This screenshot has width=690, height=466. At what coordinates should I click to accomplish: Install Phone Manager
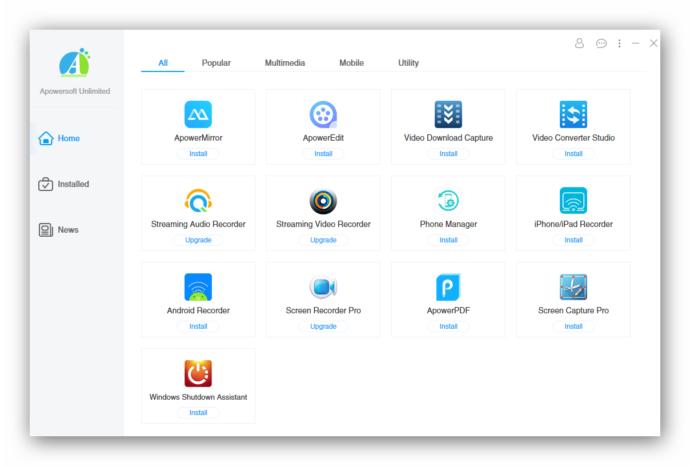pyautogui.click(x=448, y=240)
